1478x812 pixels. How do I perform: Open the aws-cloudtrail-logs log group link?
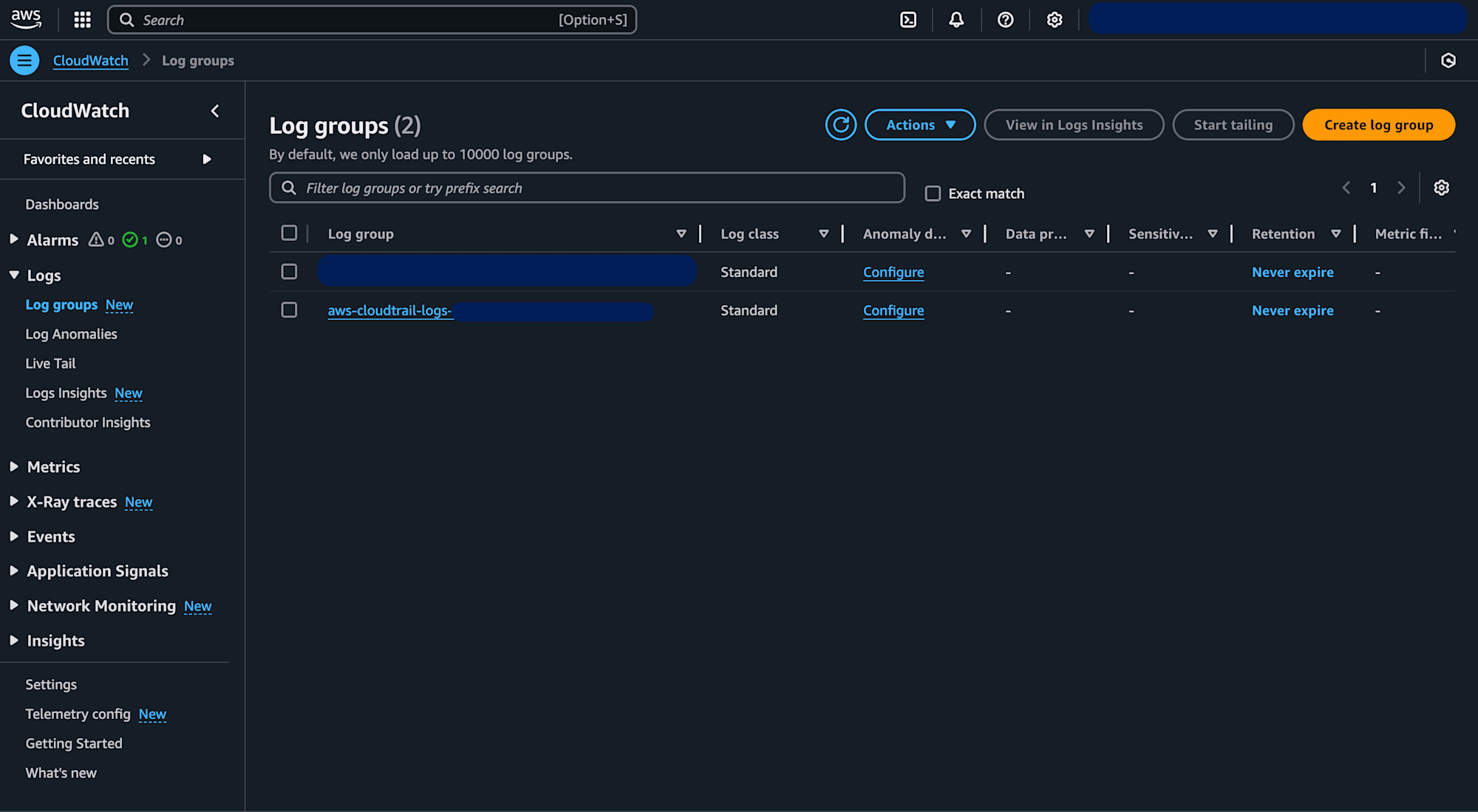389,311
